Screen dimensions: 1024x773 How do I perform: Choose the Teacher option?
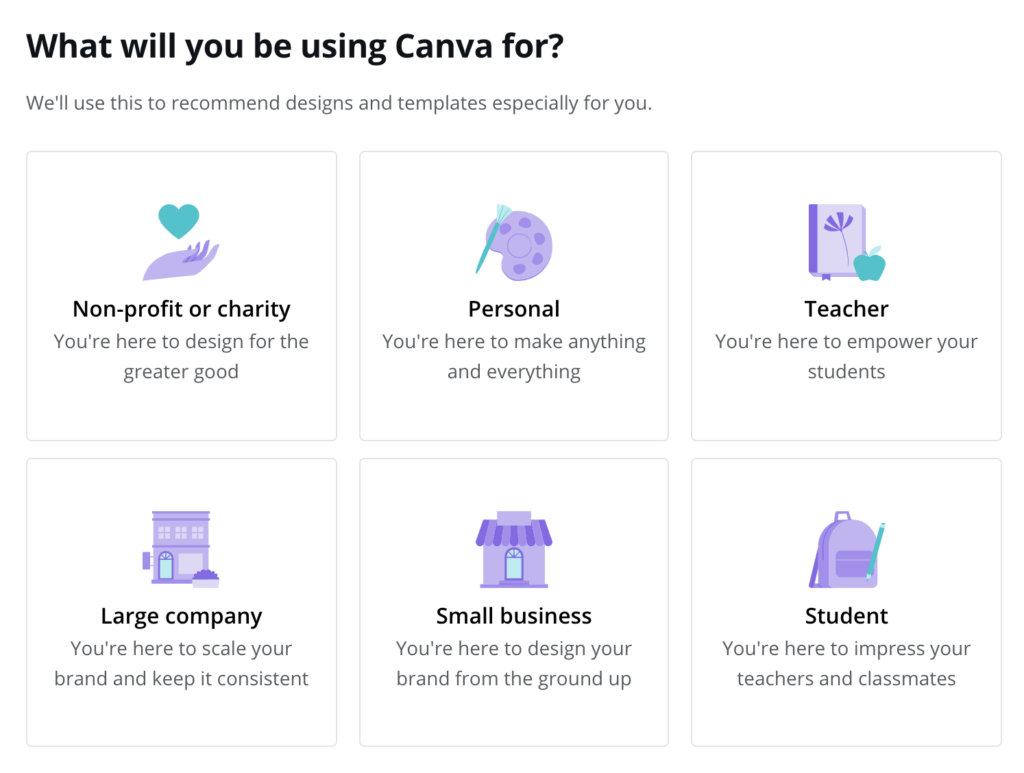tap(846, 295)
